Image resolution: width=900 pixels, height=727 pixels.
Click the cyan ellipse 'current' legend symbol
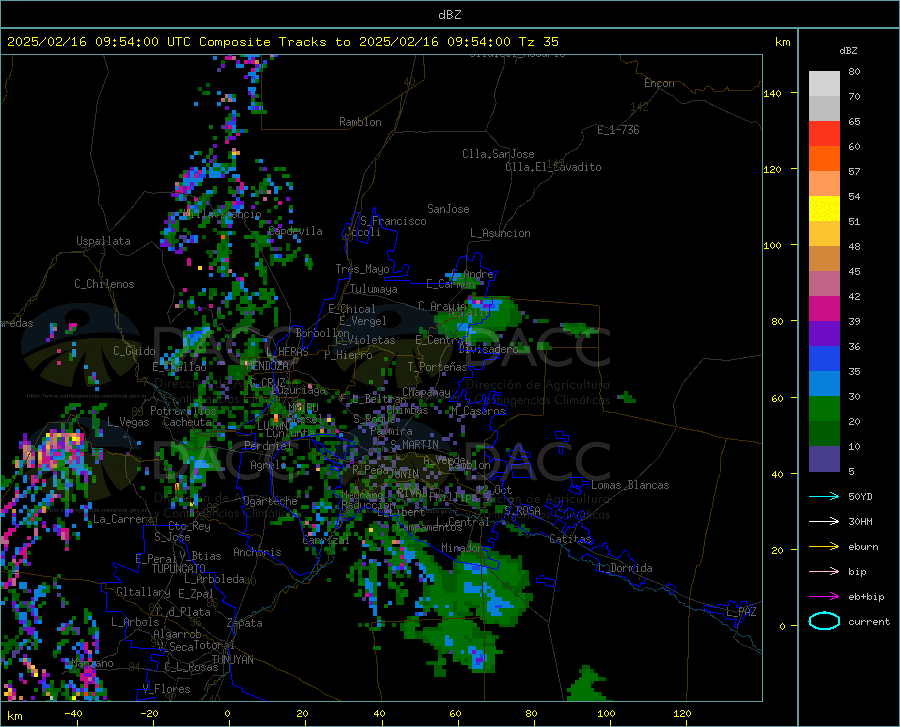pos(824,621)
